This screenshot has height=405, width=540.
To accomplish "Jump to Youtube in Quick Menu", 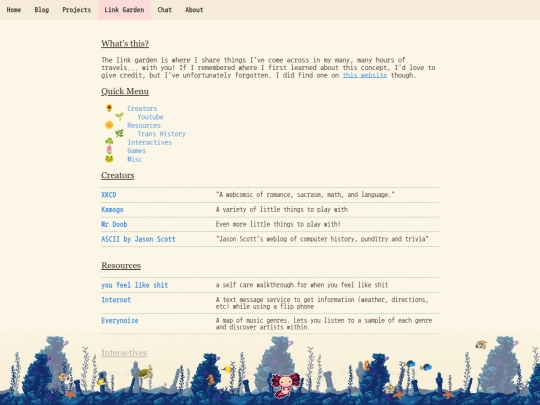I will (150, 117).
